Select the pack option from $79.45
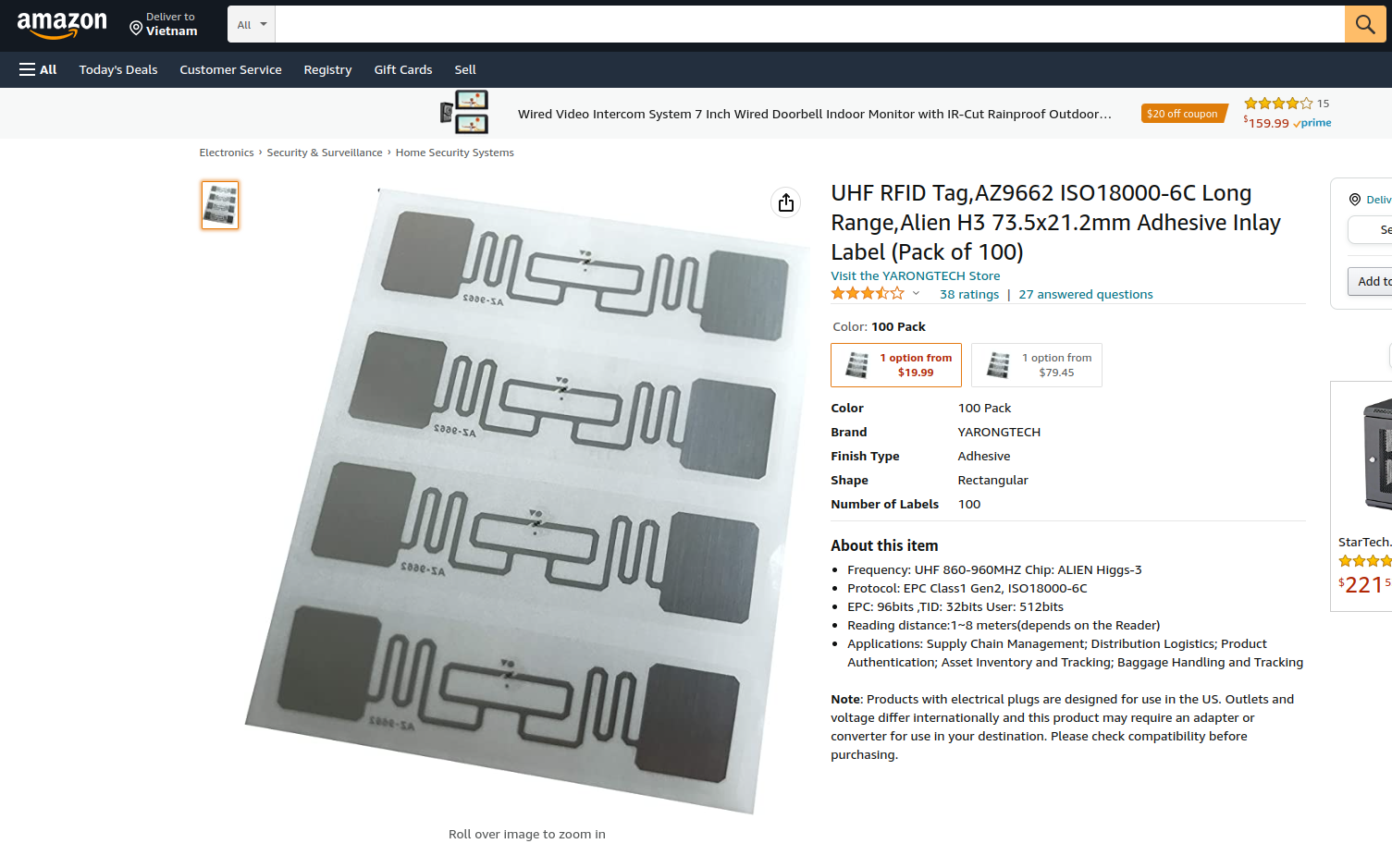 [1037, 365]
